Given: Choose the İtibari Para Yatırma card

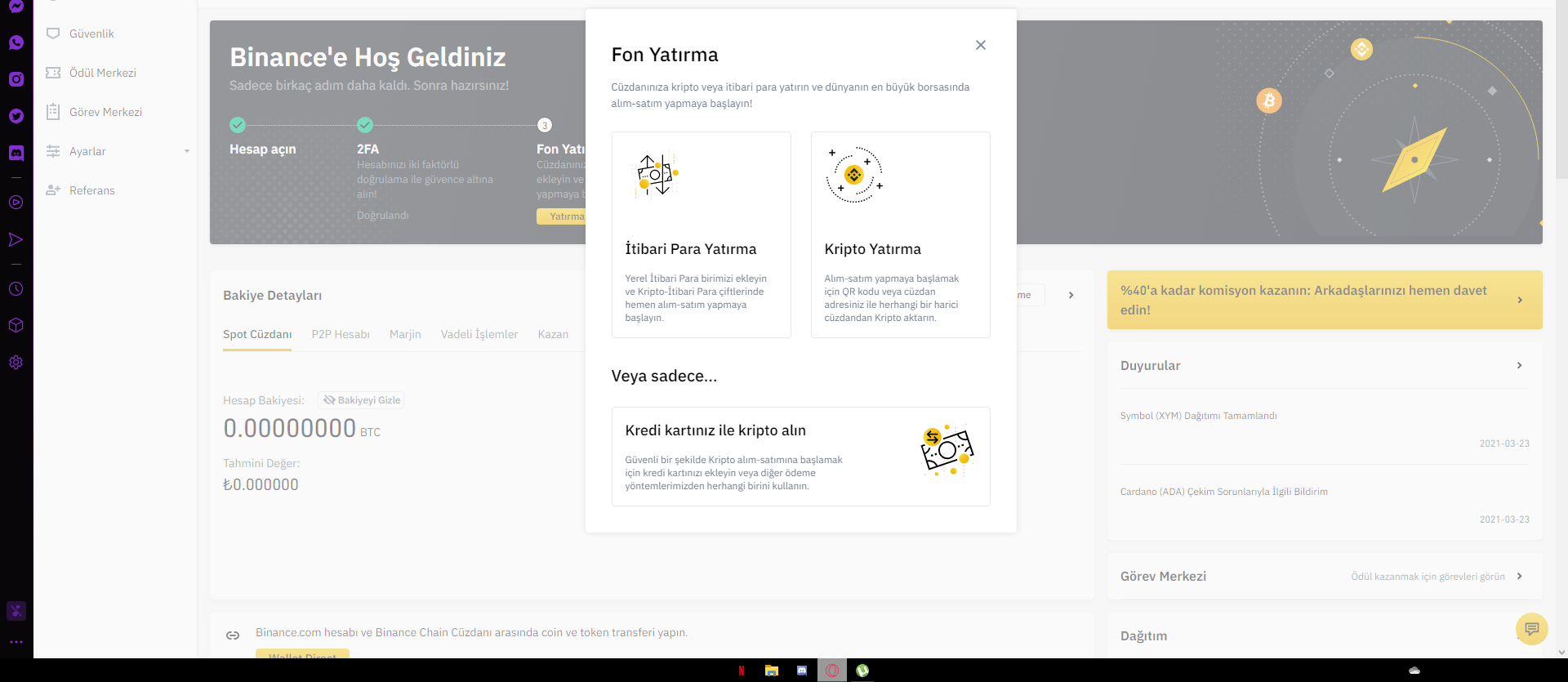Looking at the screenshot, I should [702, 234].
